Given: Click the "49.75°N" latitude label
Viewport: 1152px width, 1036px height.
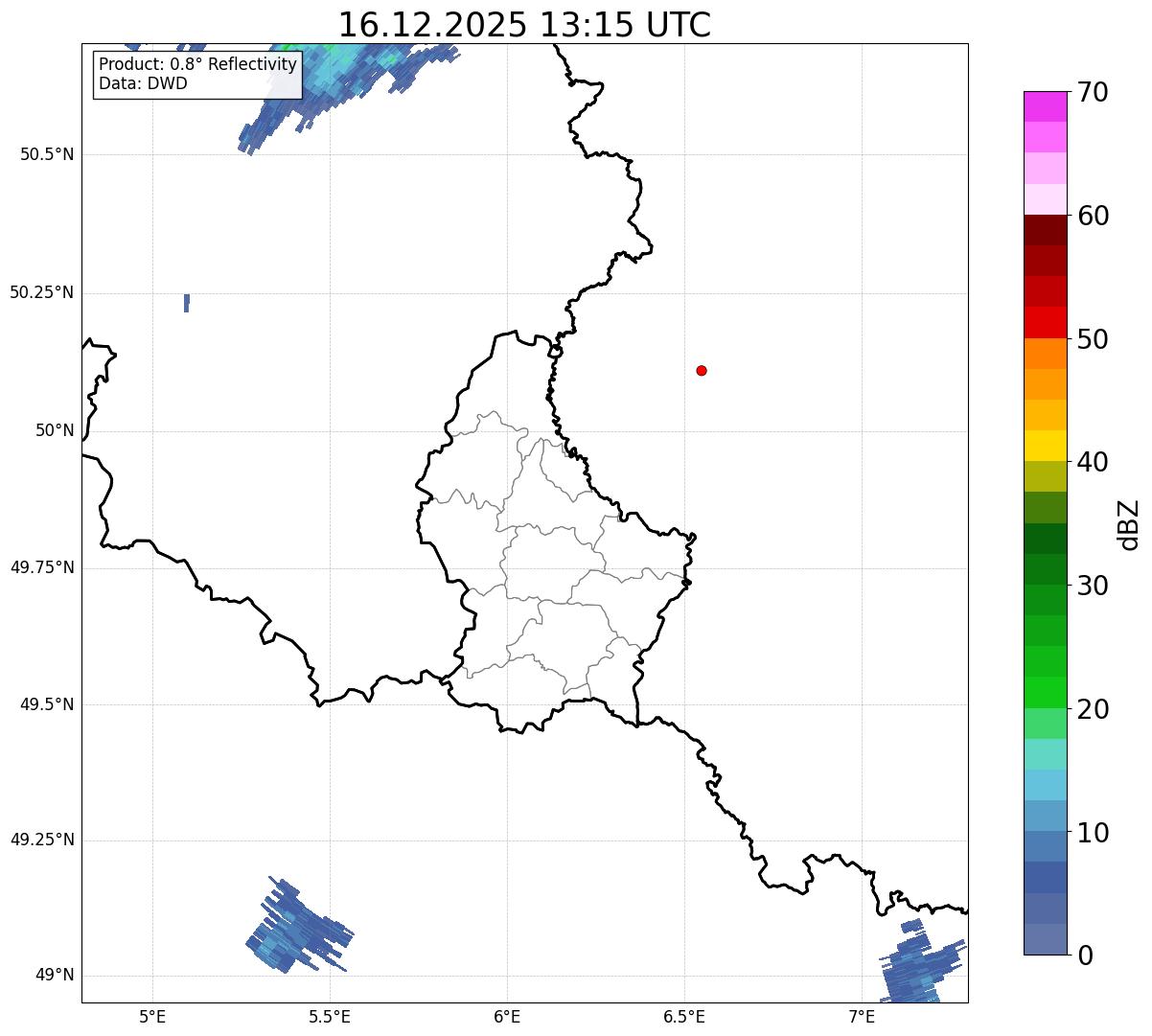Looking at the screenshot, I should (x=42, y=567).
